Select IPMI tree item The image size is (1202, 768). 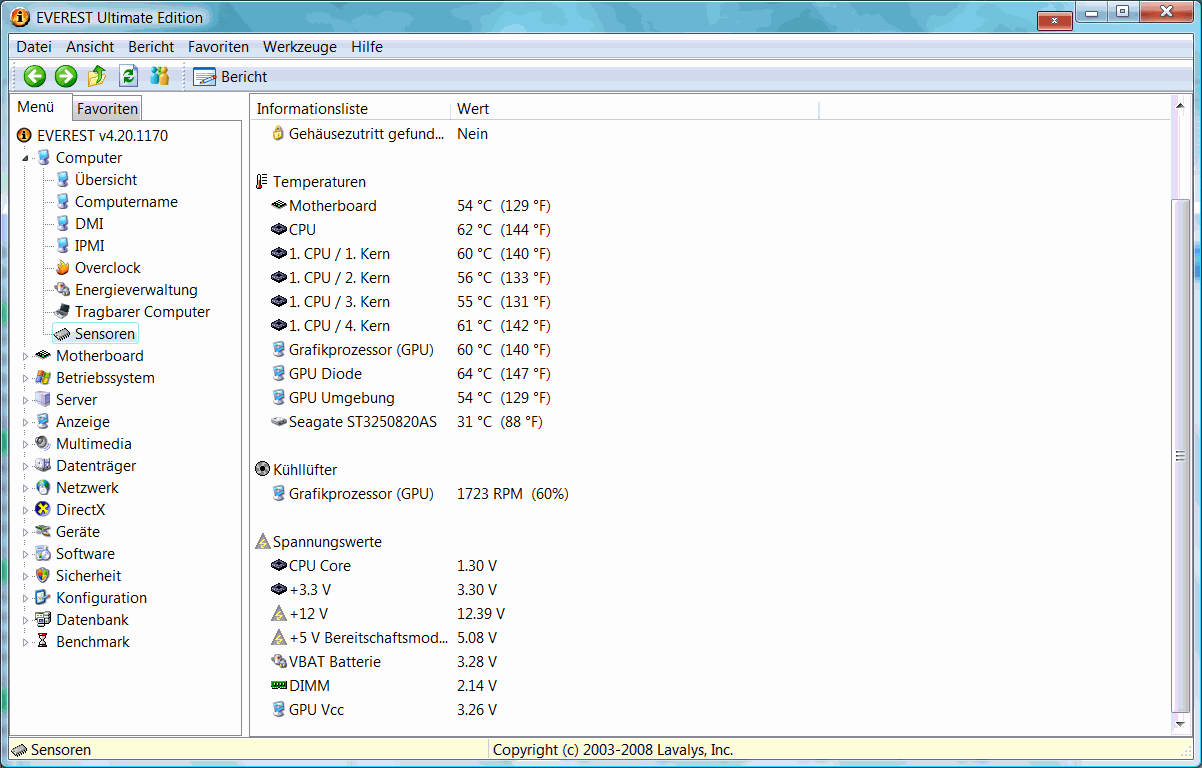(x=89, y=246)
